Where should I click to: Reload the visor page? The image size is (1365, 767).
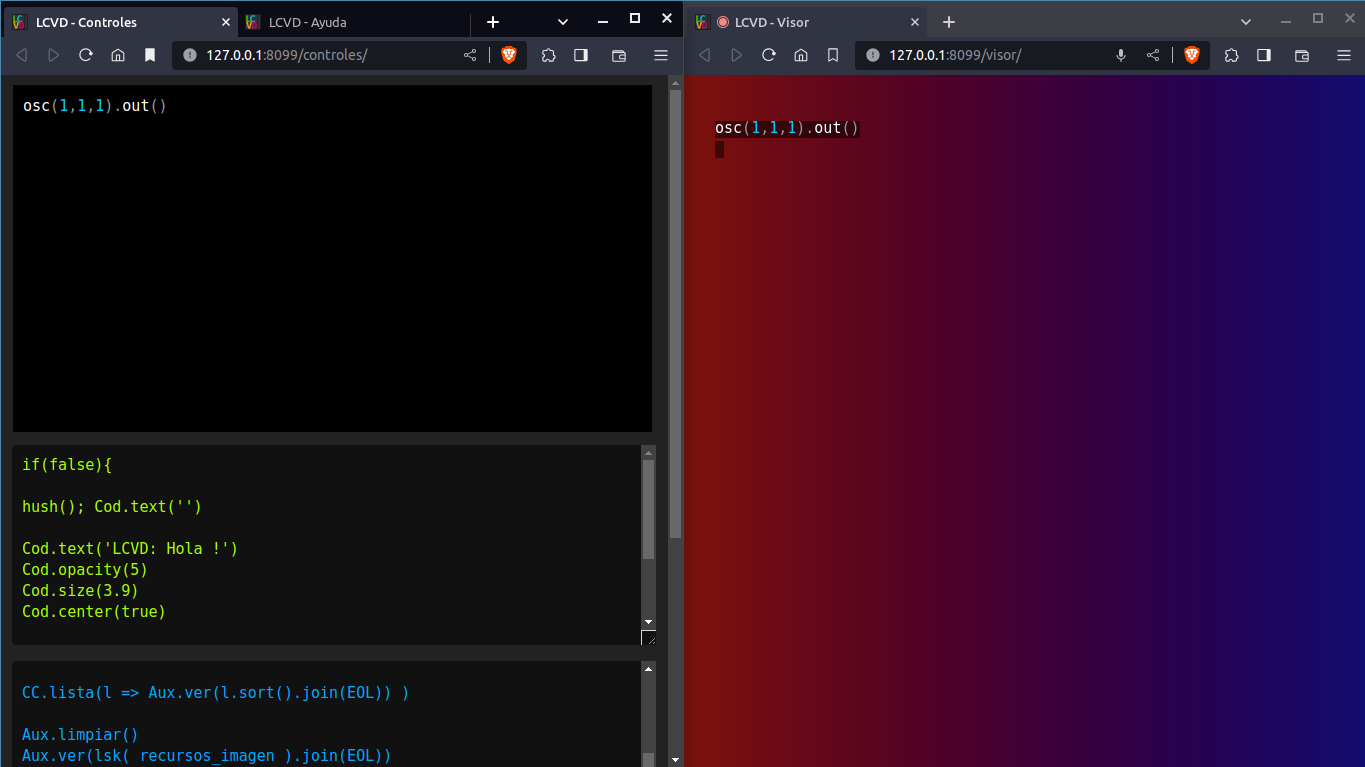tap(769, 55)
